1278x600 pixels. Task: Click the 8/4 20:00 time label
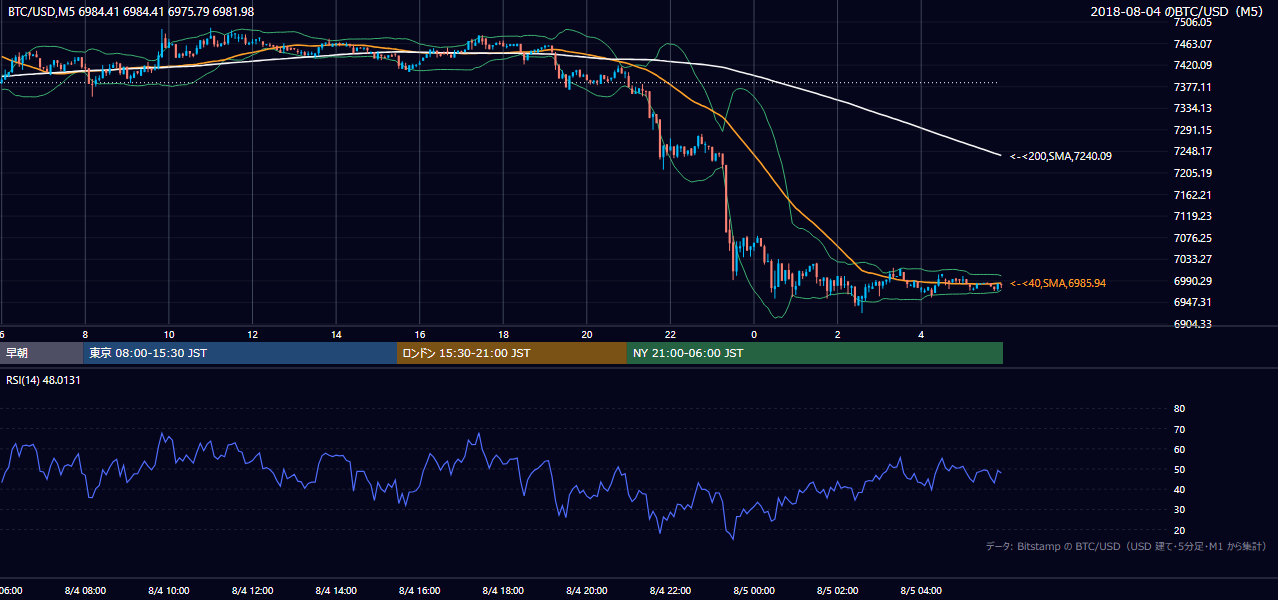[x=587, y=591]
